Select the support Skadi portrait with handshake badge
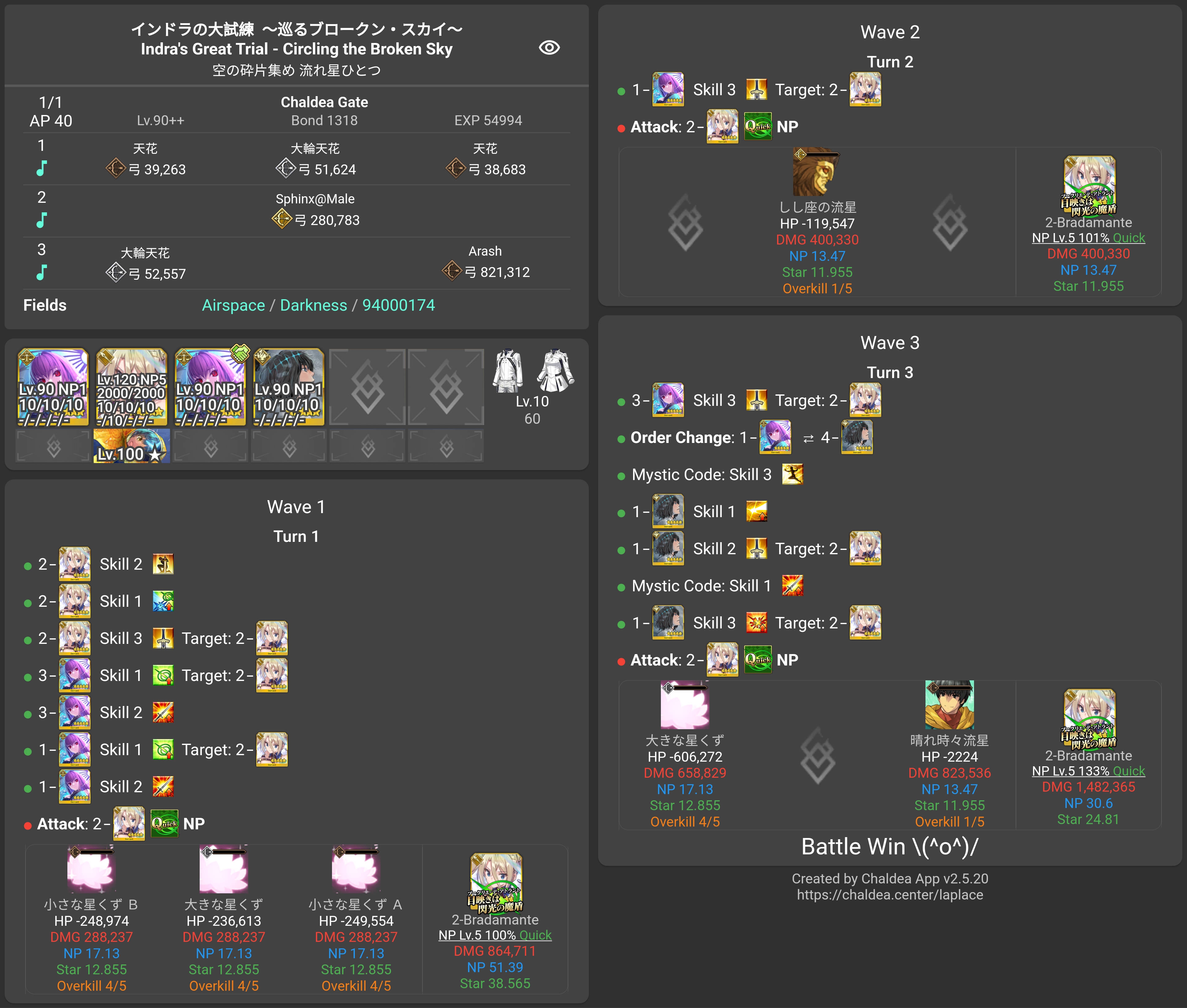The image size is (1187, 1008). pyautogui.click(x=210, y=387)
